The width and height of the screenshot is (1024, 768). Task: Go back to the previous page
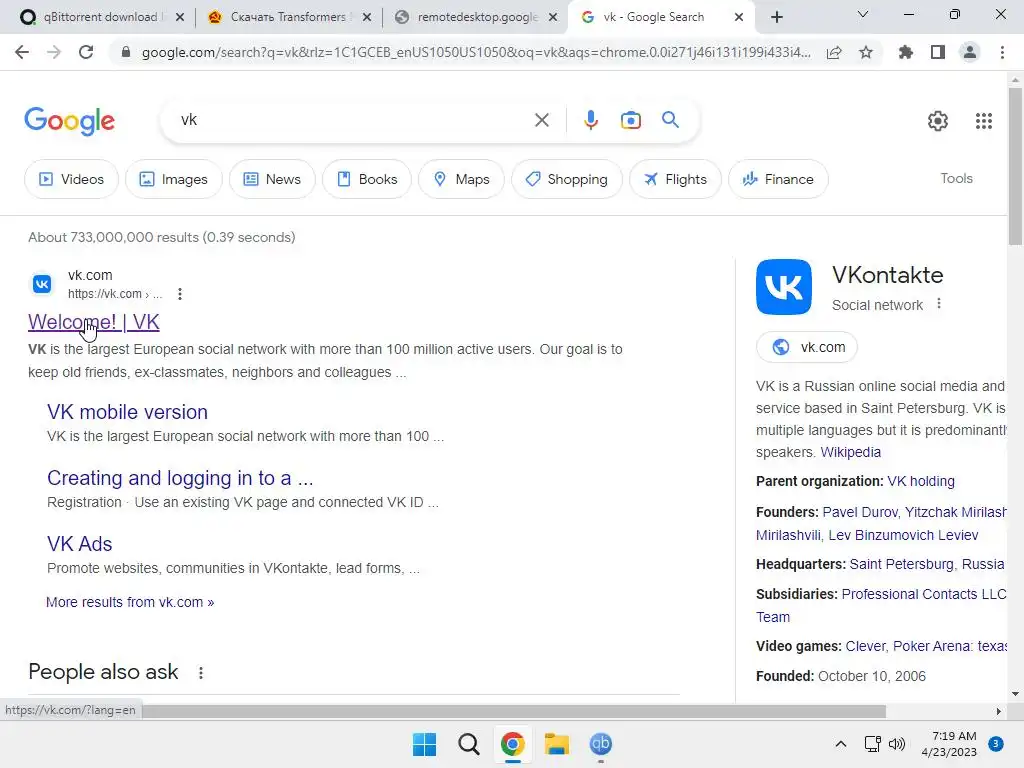click(22, 52)
